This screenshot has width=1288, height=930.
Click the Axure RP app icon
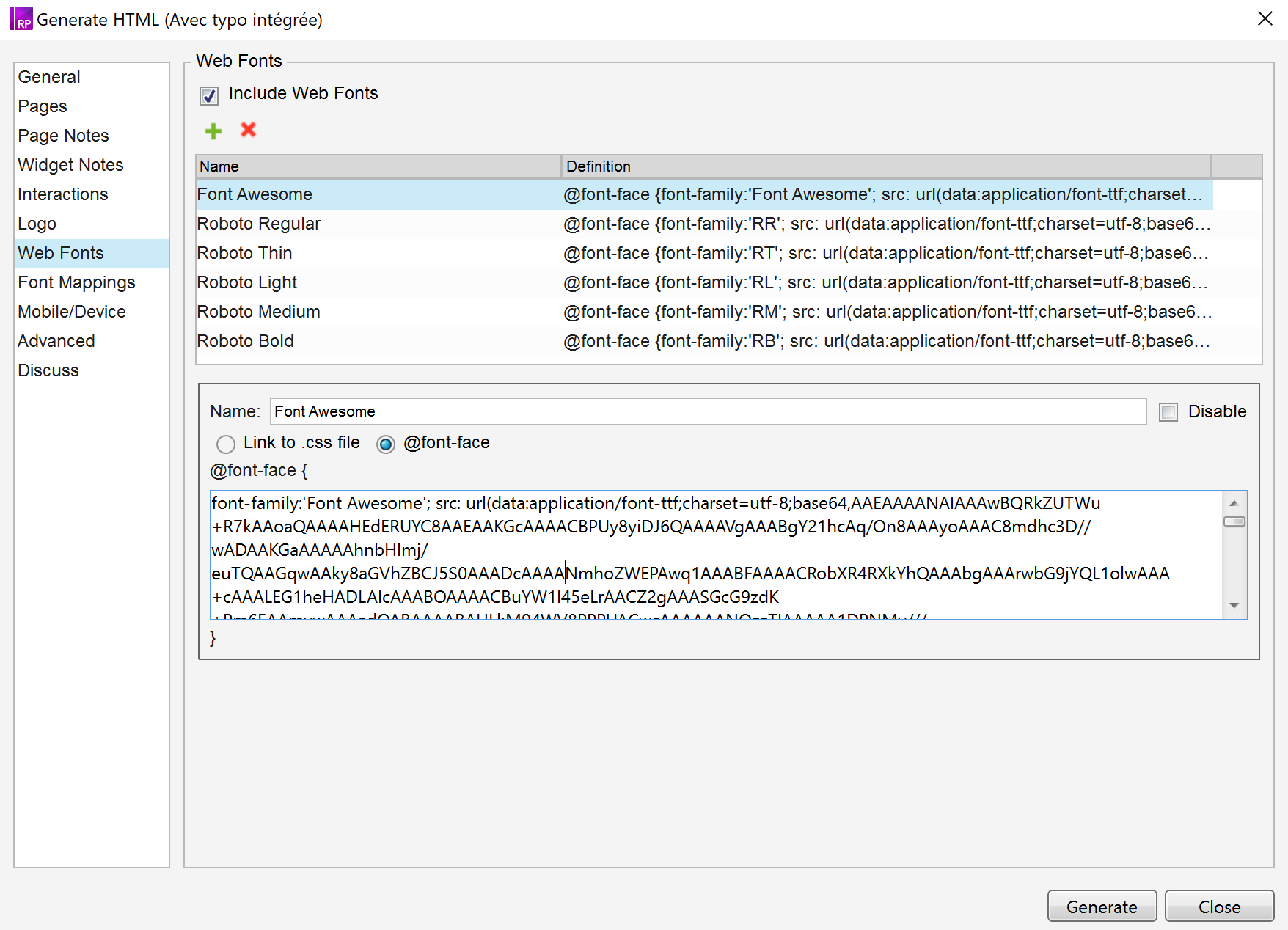point(21,18)
